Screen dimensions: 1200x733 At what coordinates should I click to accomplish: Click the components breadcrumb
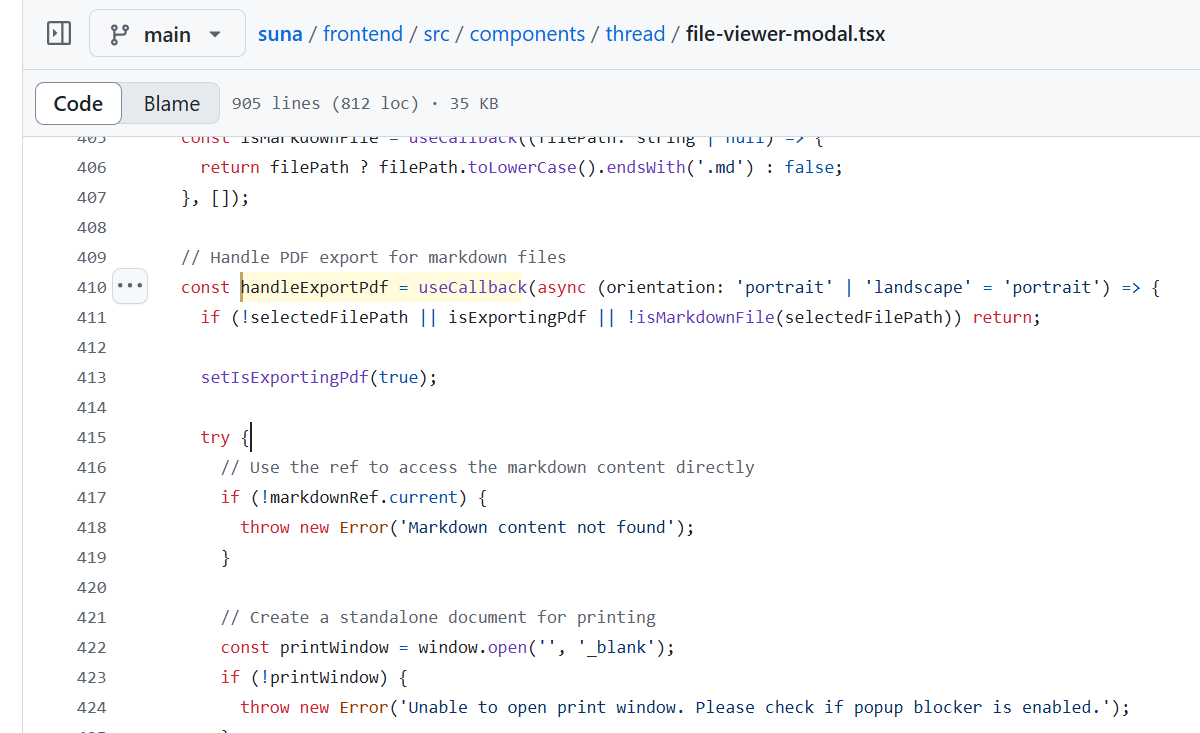click(x=527, y=33)
